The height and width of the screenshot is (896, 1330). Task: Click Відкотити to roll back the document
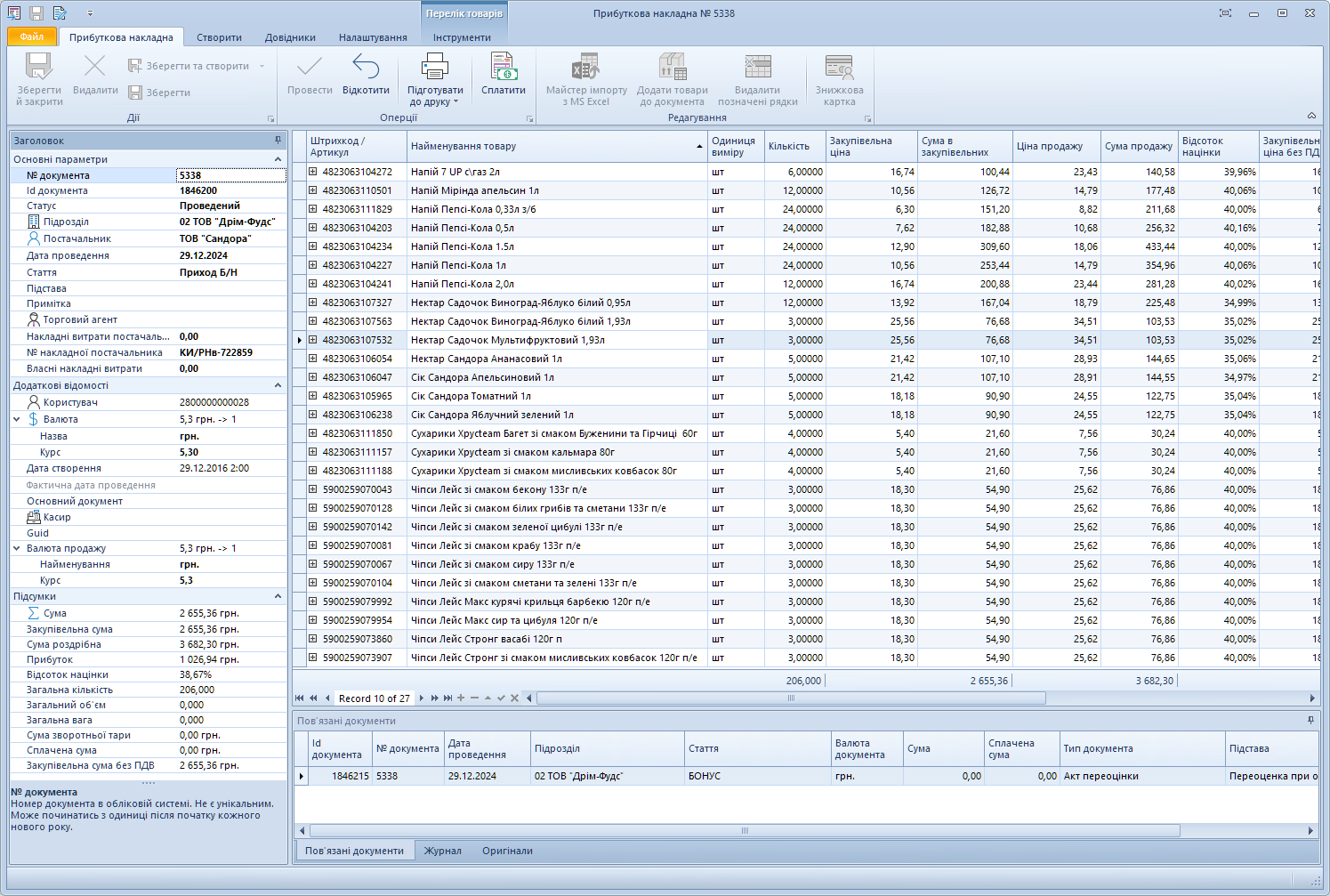point(366,74)
